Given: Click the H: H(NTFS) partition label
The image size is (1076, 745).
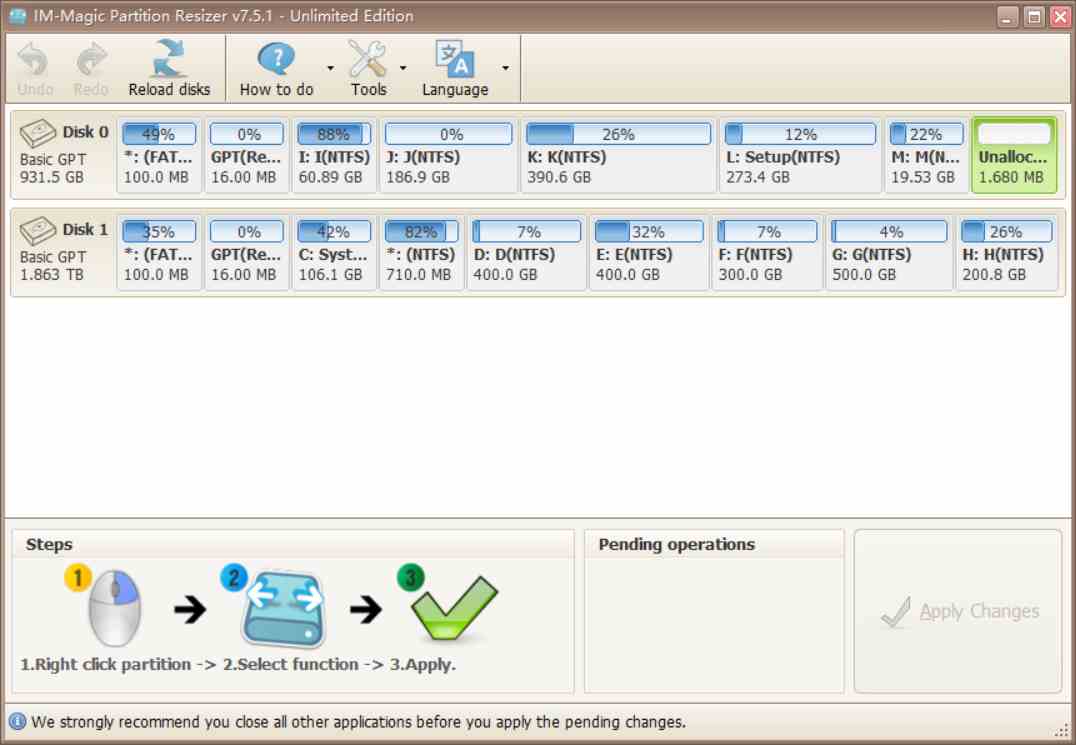Looking at the screenshot, I should [1003, 255].
